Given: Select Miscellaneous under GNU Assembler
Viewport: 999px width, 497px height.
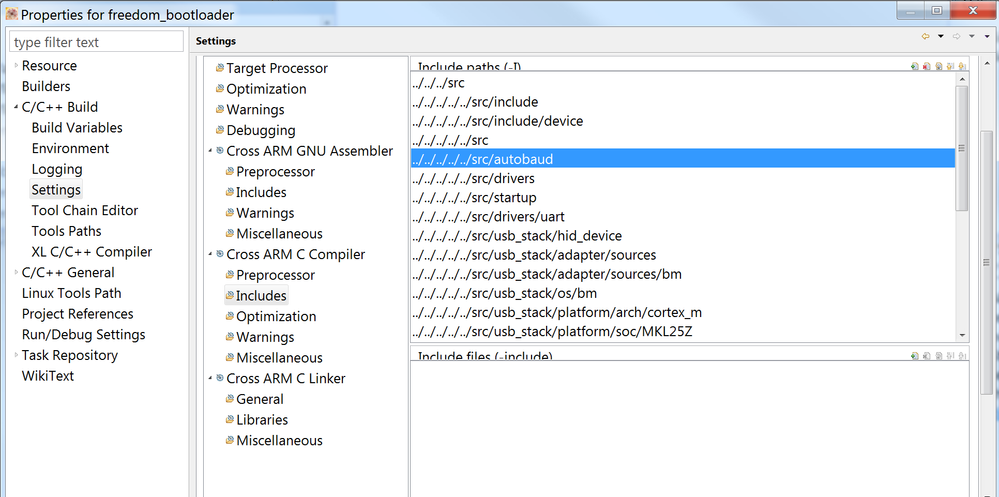Looking at the screenshot, I should (279, 234).
